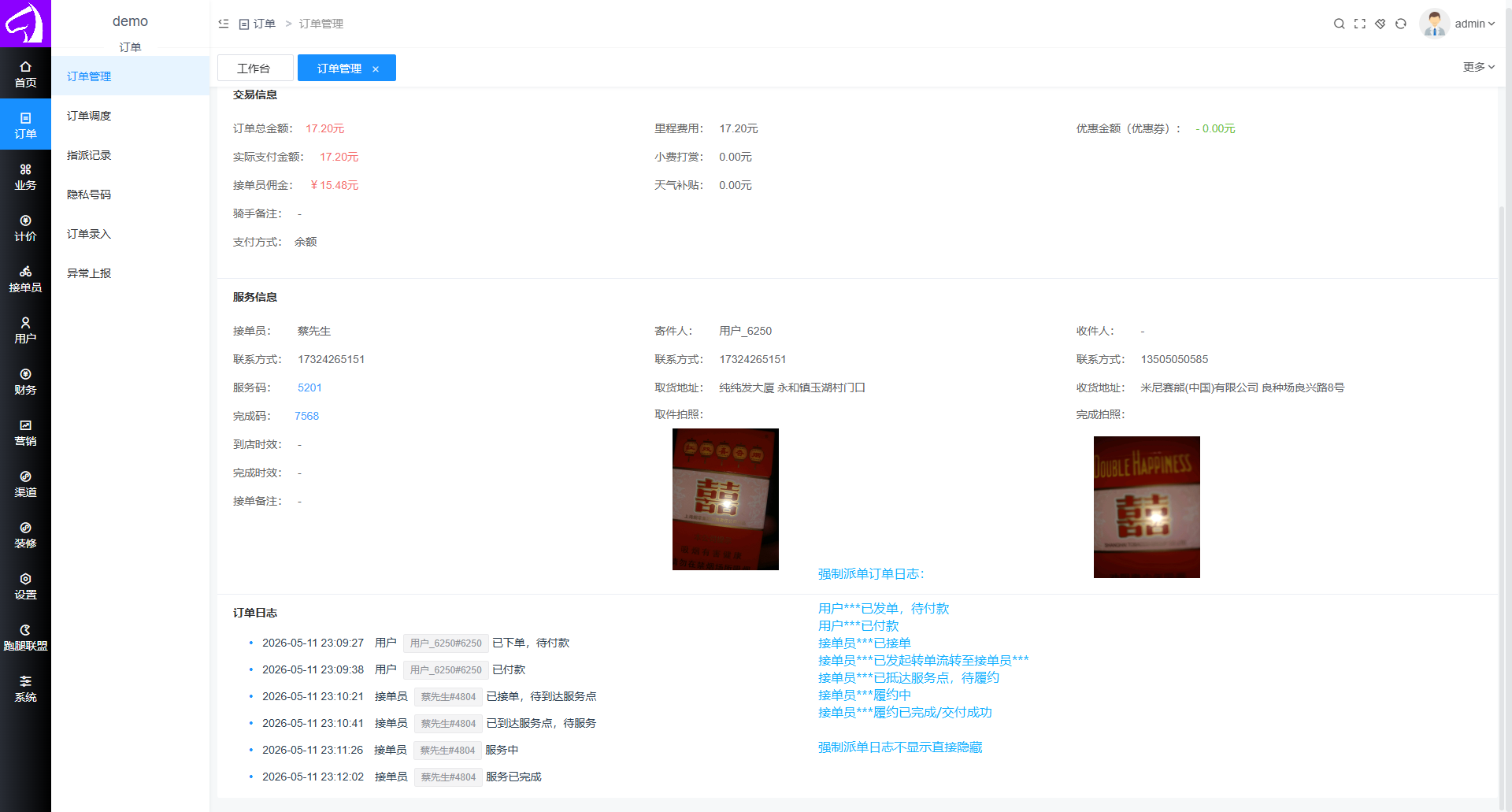The image size is (1512, 812).
Task: Select 隐私号码 in the submenu
Action: (x=131, y=195)
